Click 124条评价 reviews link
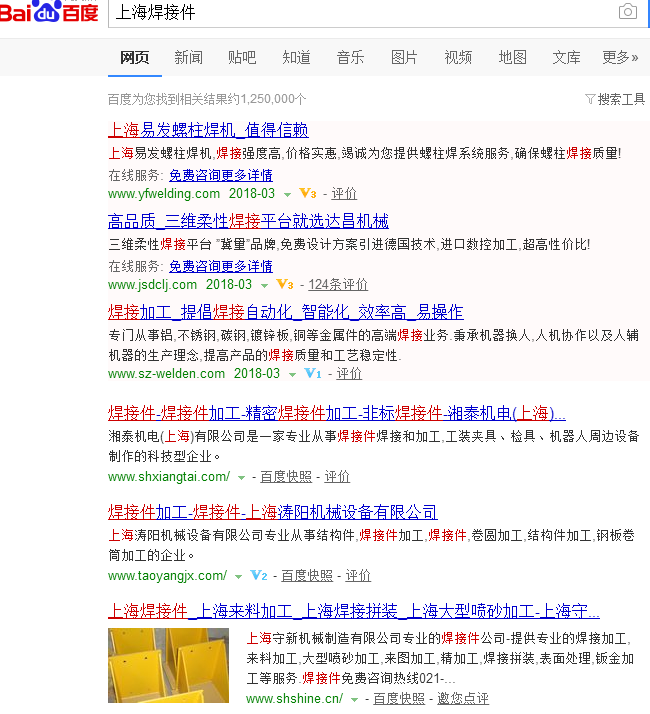Screen dimensions: 650x714 [x=338, y=284]
